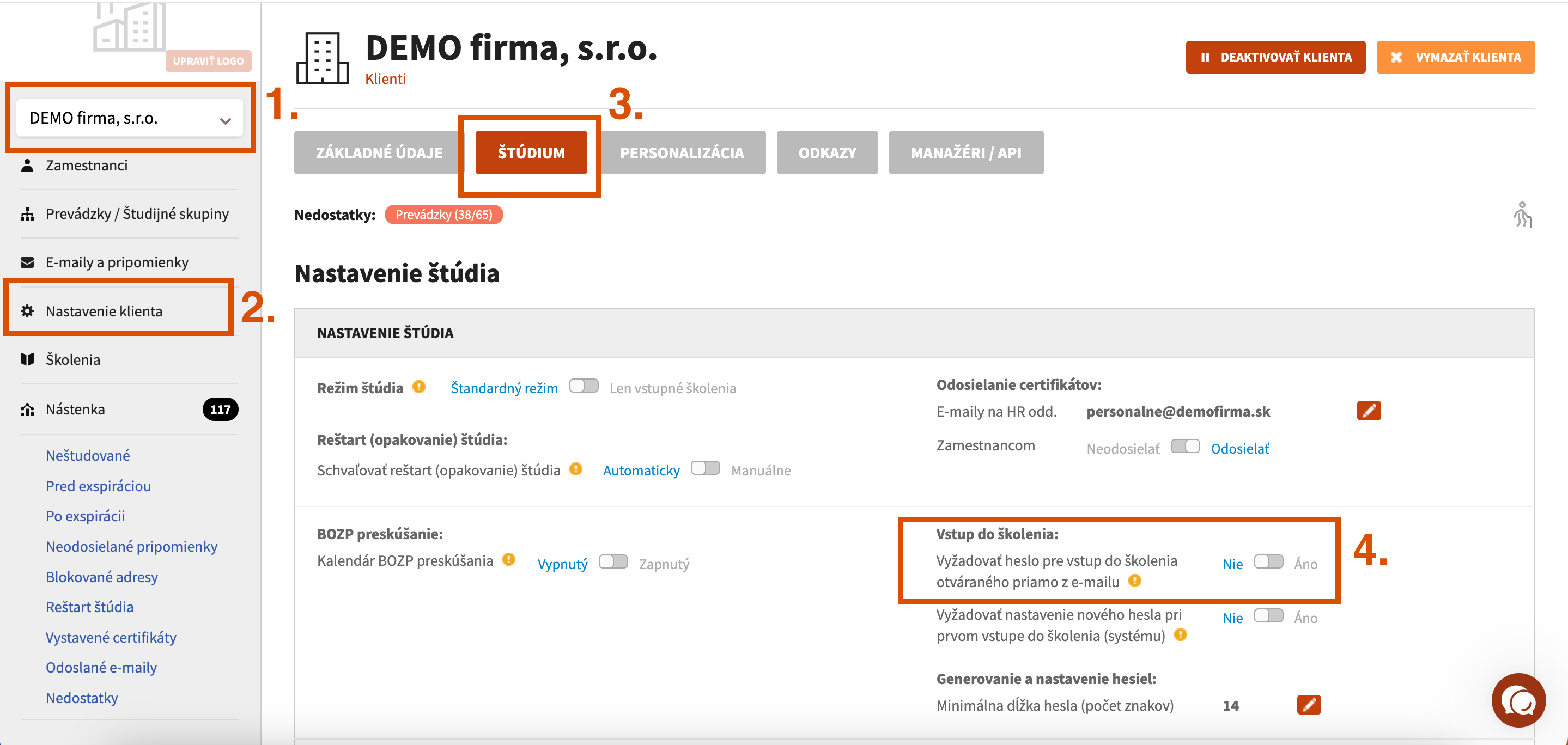Click the DEAKTIVOVAŤ KLIENTA button
This screenshot has width=1568, height=745.
point(1274,57)
